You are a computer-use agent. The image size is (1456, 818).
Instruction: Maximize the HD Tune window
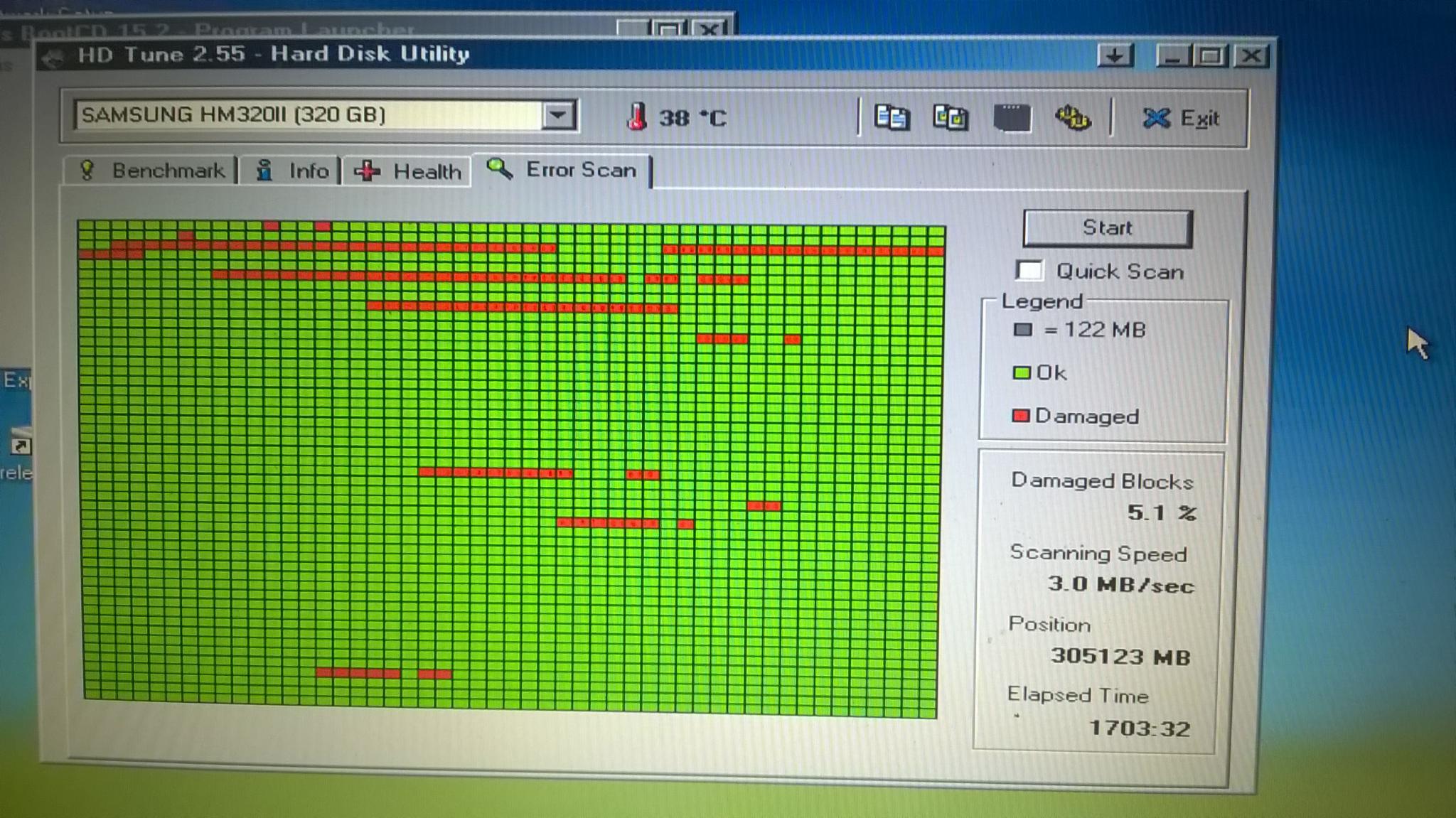point(1211,56)
